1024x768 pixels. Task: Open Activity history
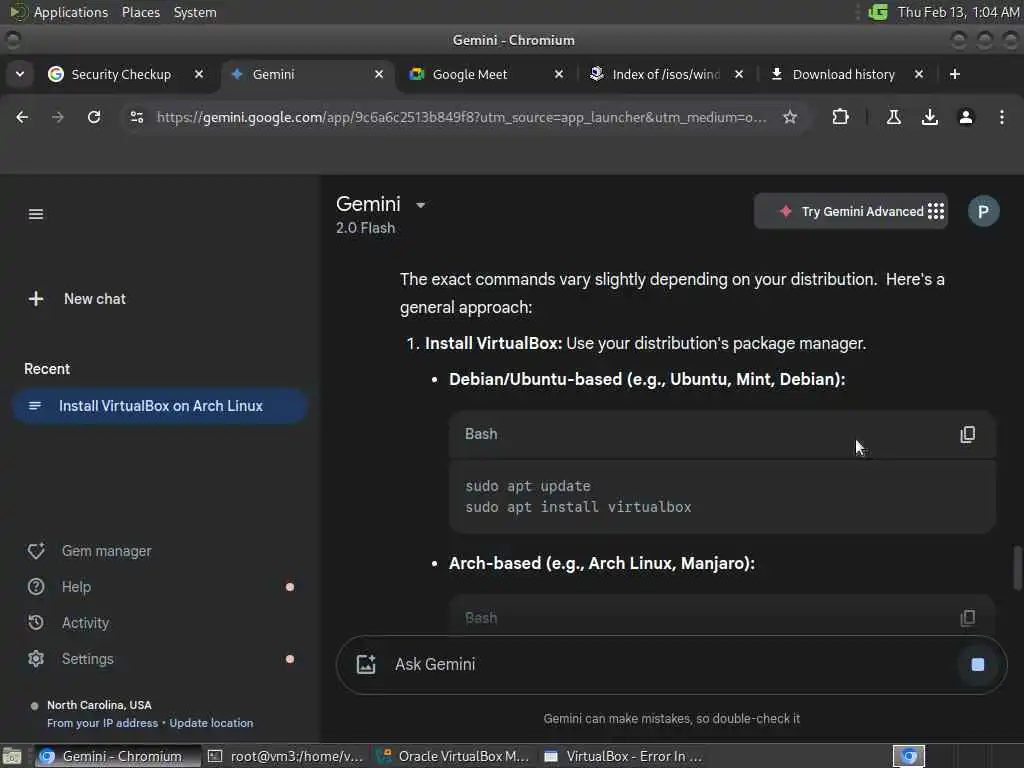click(x=69, y=623)
